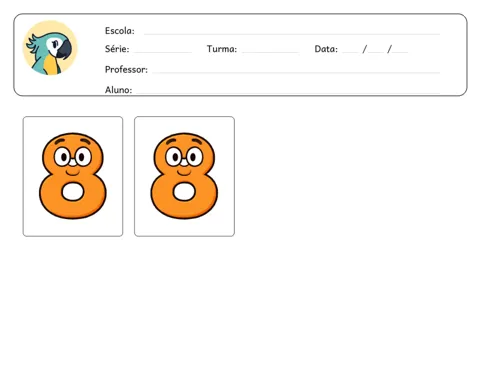Select the first orange number 8 card
The width and height of the screenshot is (480, 384).
pos(73,176)
